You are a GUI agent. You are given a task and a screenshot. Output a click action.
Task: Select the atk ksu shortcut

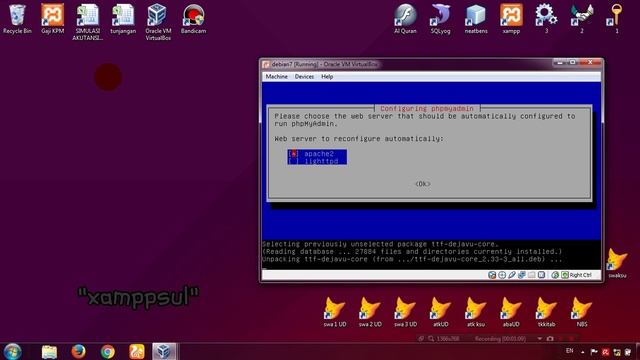pyautogui.click(x=476, y=312)
